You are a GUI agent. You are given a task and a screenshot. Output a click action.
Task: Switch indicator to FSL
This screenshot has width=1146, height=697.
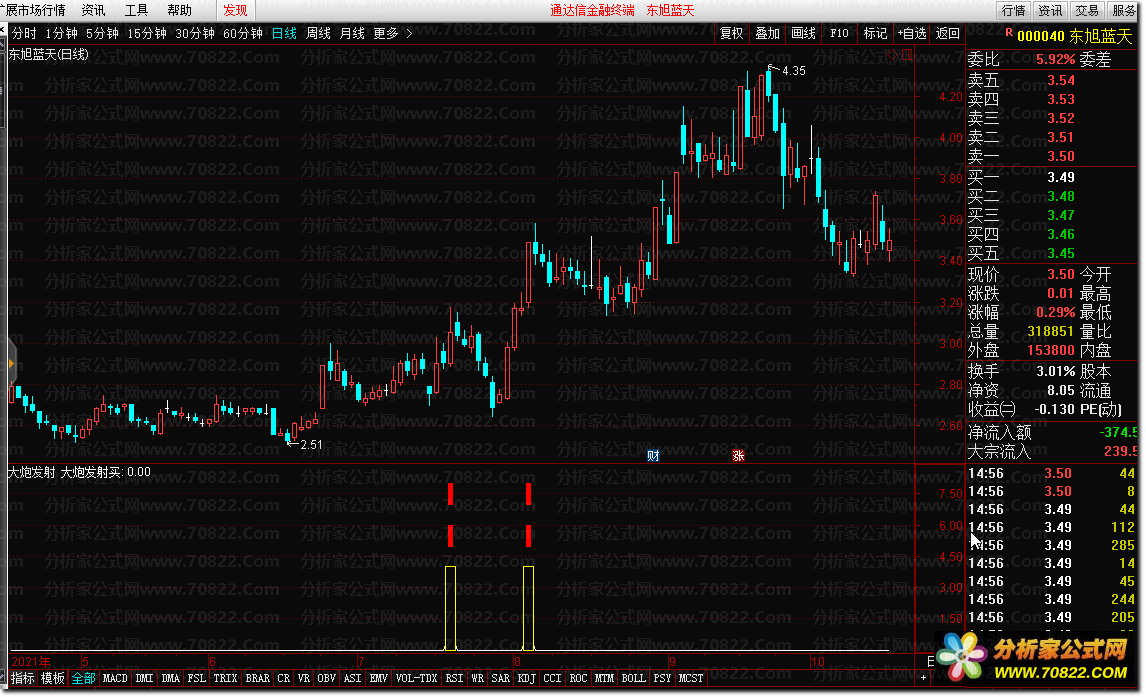click(196, 678)
